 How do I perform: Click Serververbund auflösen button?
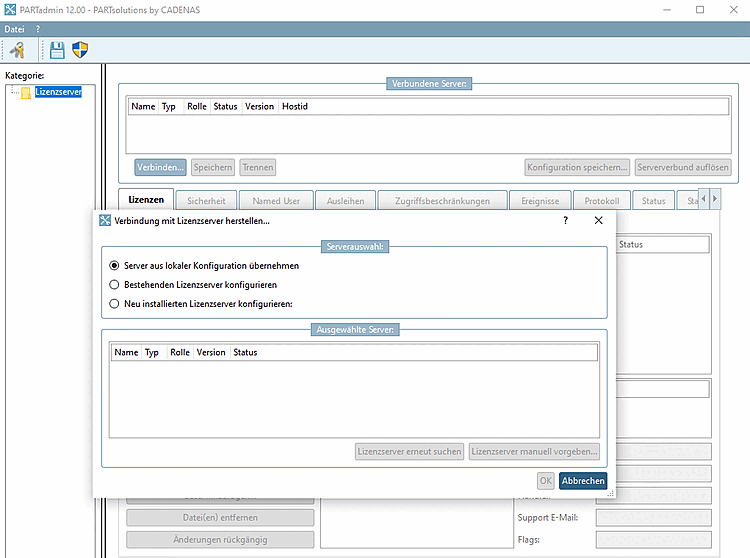click(683, 167)
